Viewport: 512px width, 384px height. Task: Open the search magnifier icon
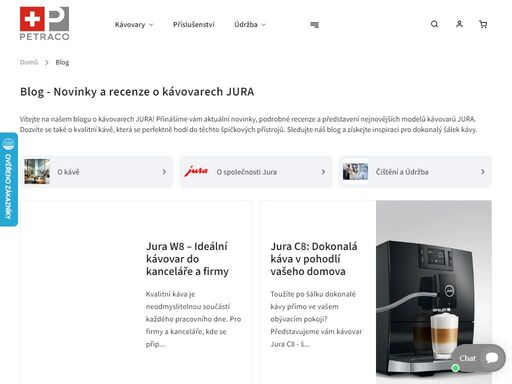tap(434, 24)
